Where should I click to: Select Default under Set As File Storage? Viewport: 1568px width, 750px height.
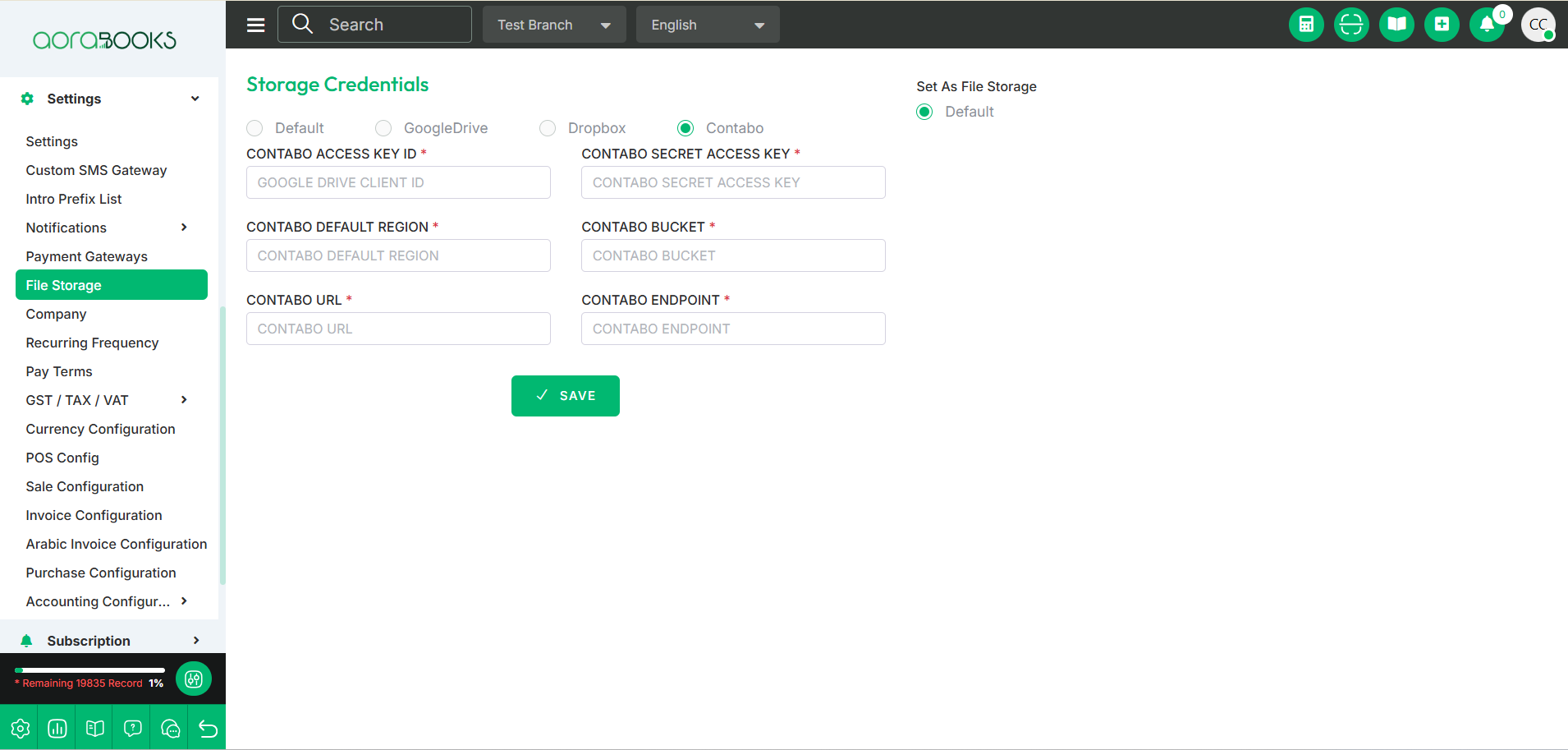924,112
